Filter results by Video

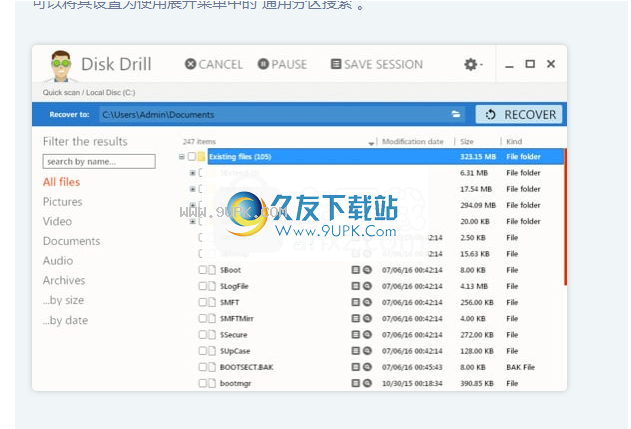[x=58, y=221]
